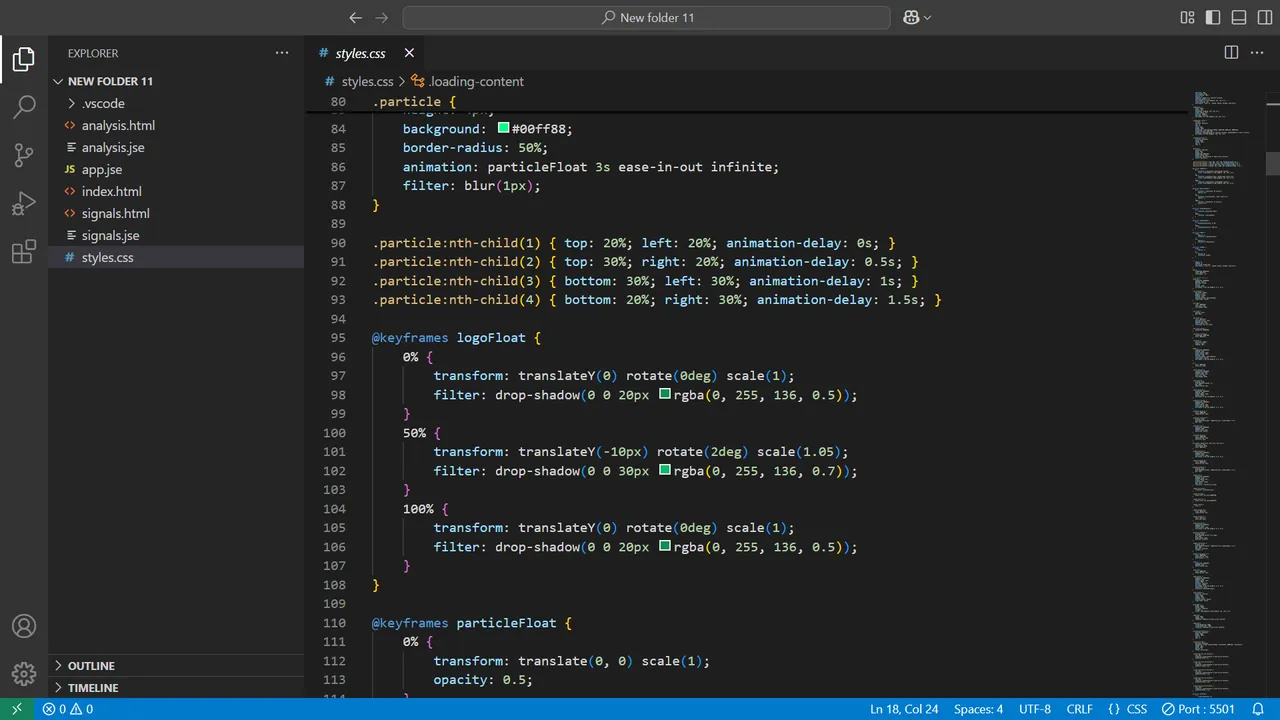Click .loading-content breadcrumb item
Image resolution: width=1280 pixels, height=720 pixels.
pyautogui.click(x=476, y=81)
